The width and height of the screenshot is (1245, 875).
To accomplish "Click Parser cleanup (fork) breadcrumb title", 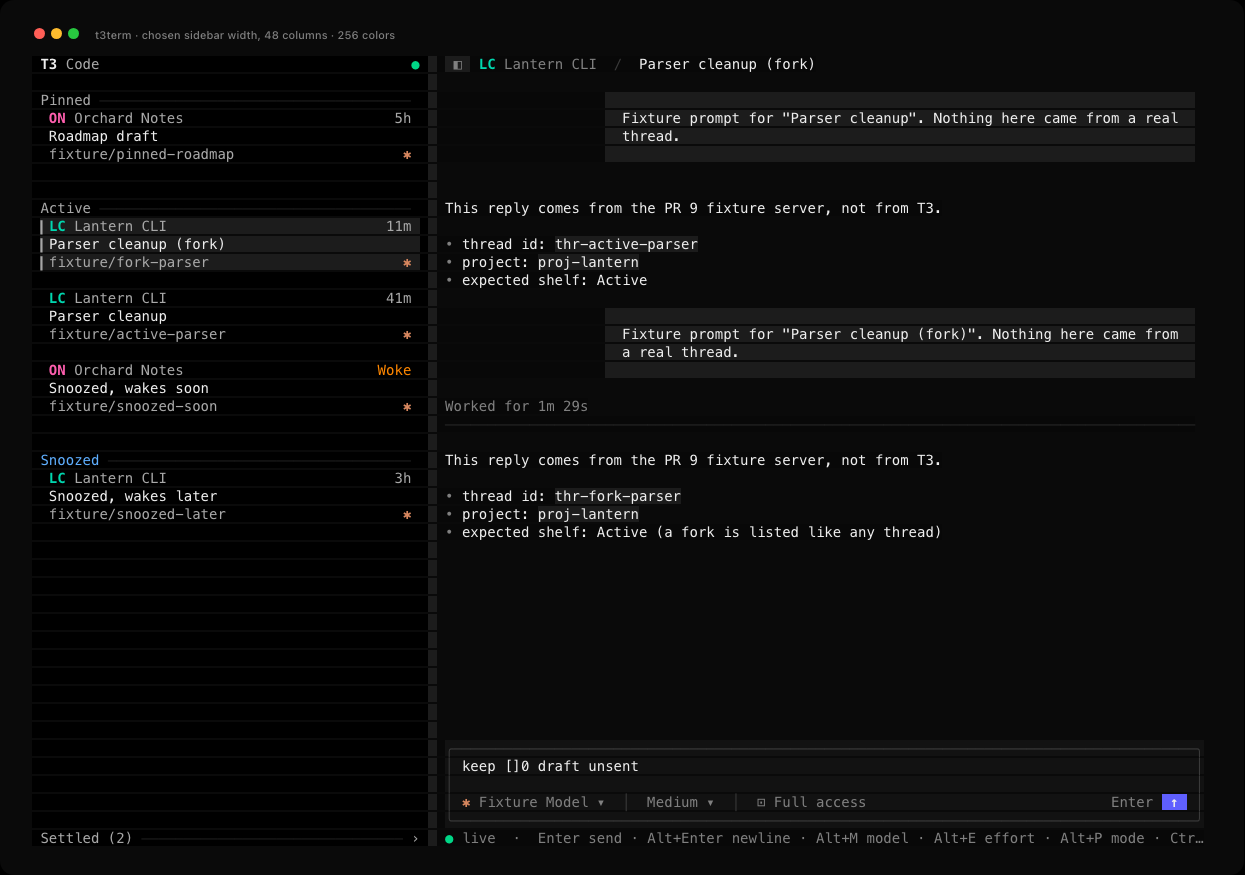I will pos(727,64).
